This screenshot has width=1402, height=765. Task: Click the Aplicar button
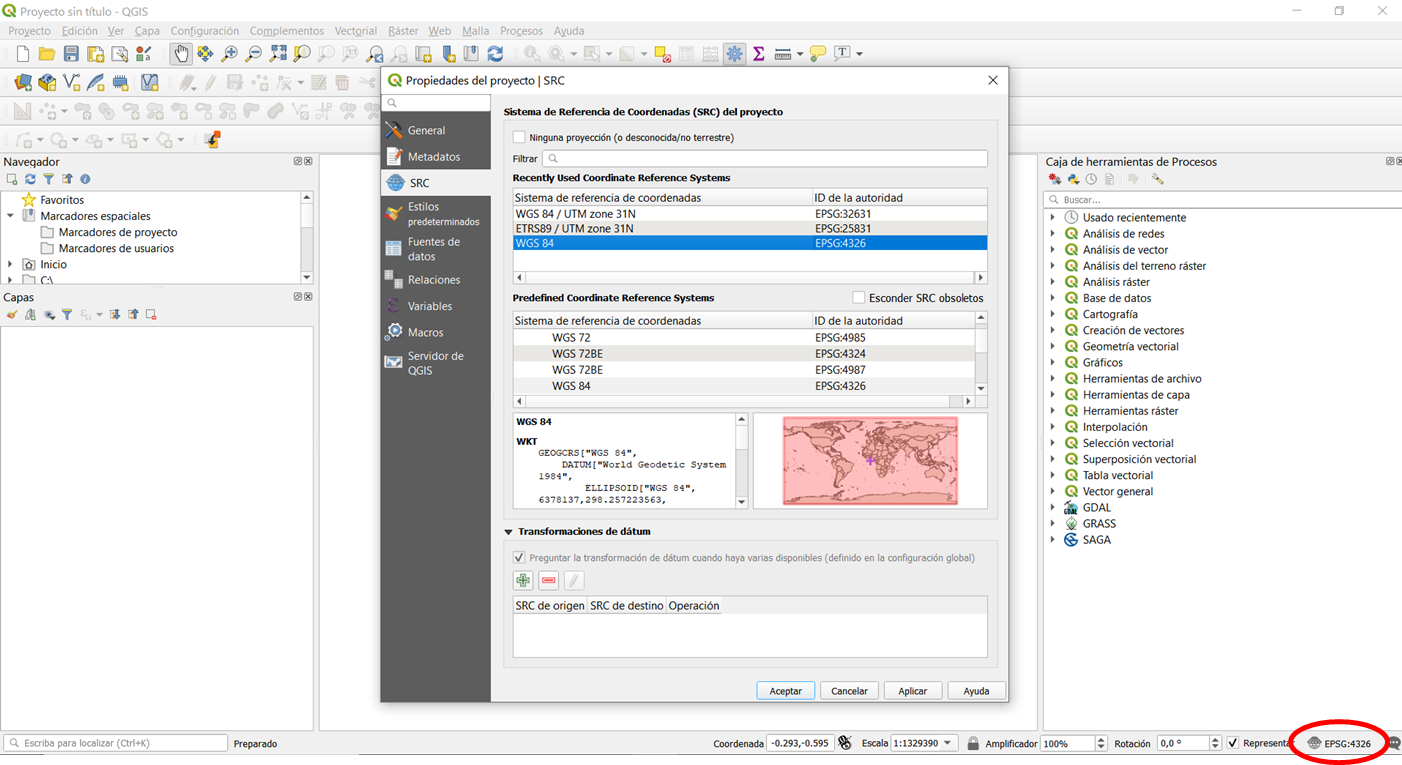click(912, 691)
